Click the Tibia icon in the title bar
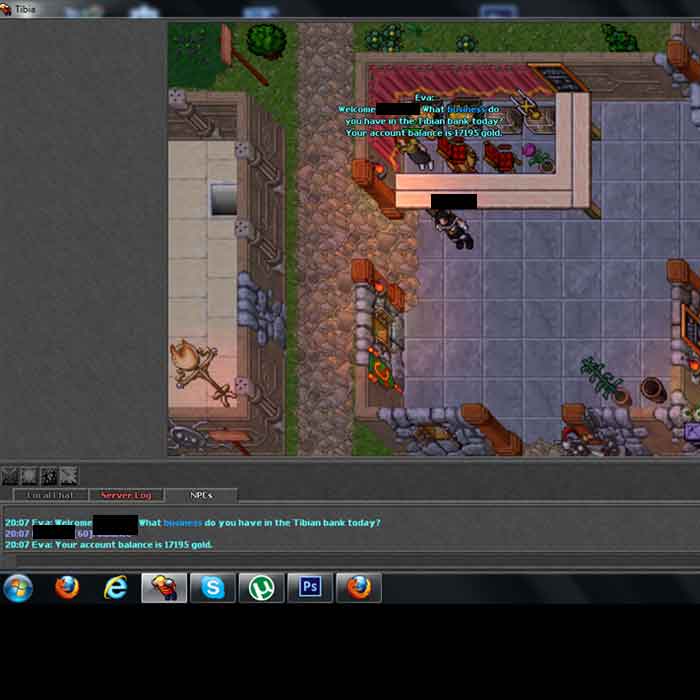This screenshot has width=700, height=700. pyautogui.click(x=5, y=9)
